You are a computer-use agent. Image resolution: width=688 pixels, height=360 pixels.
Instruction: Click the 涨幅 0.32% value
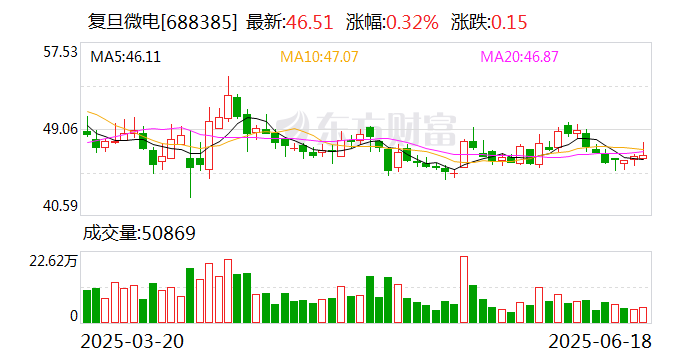[x=412, y=22]
